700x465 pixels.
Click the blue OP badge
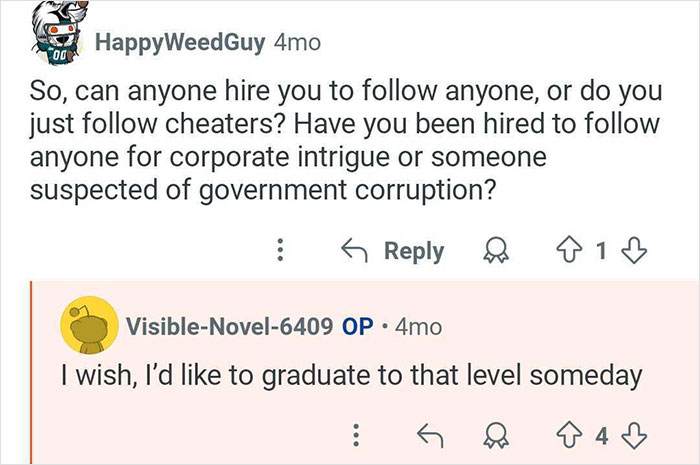[358, 326]
